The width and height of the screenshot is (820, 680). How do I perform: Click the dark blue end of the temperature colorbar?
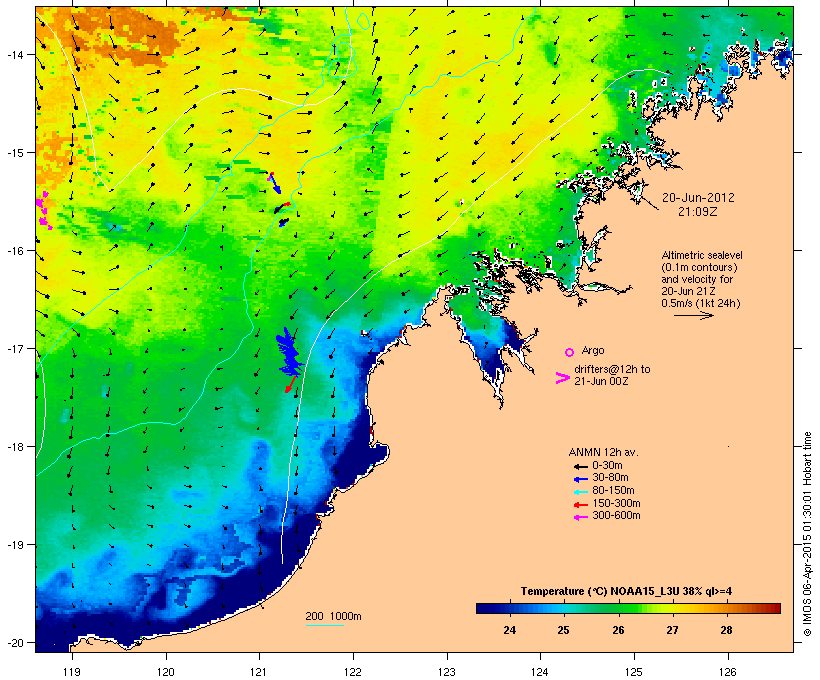click(x=484, y=608)
